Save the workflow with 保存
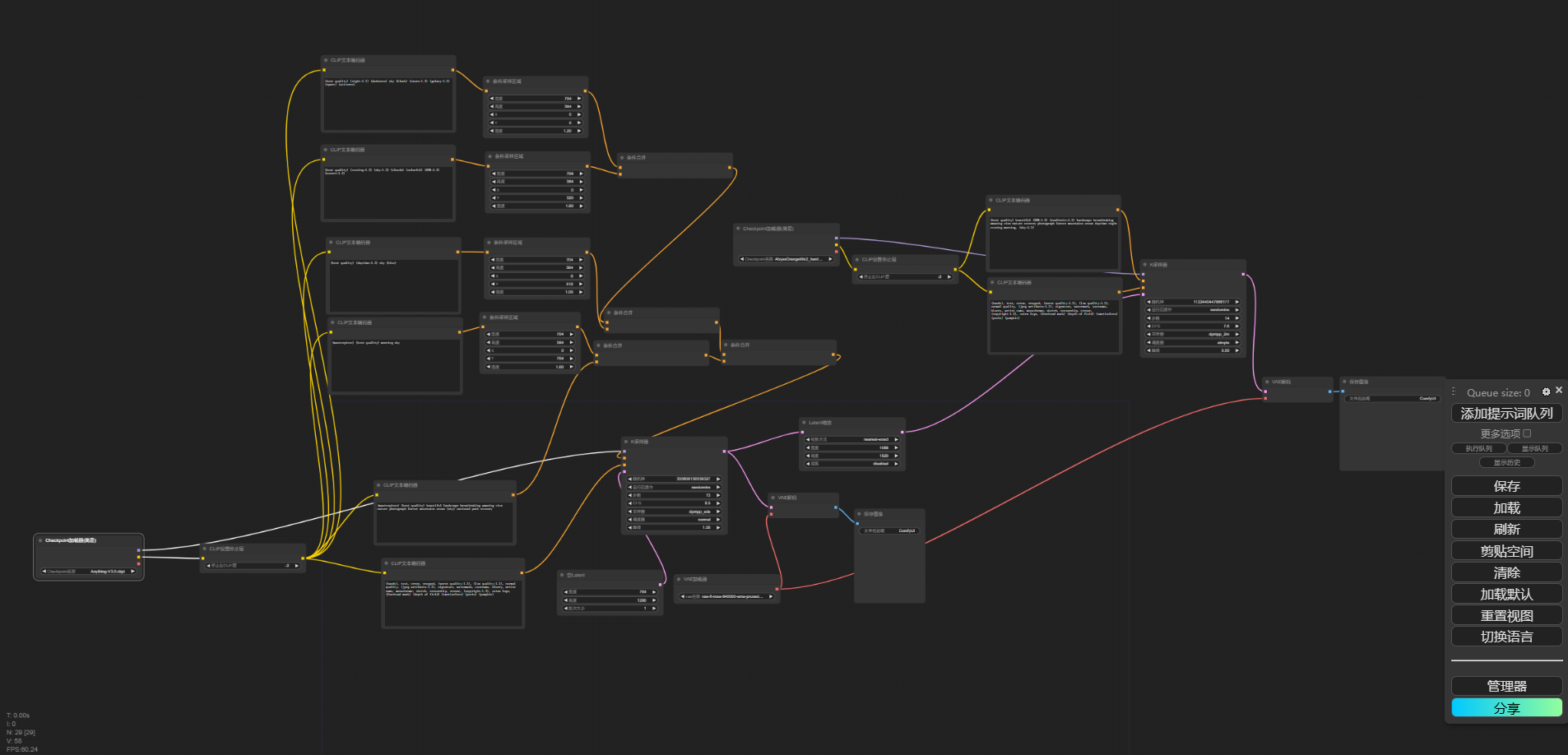The height and width of the screenshot is (755, 1568). (1506, 486)
